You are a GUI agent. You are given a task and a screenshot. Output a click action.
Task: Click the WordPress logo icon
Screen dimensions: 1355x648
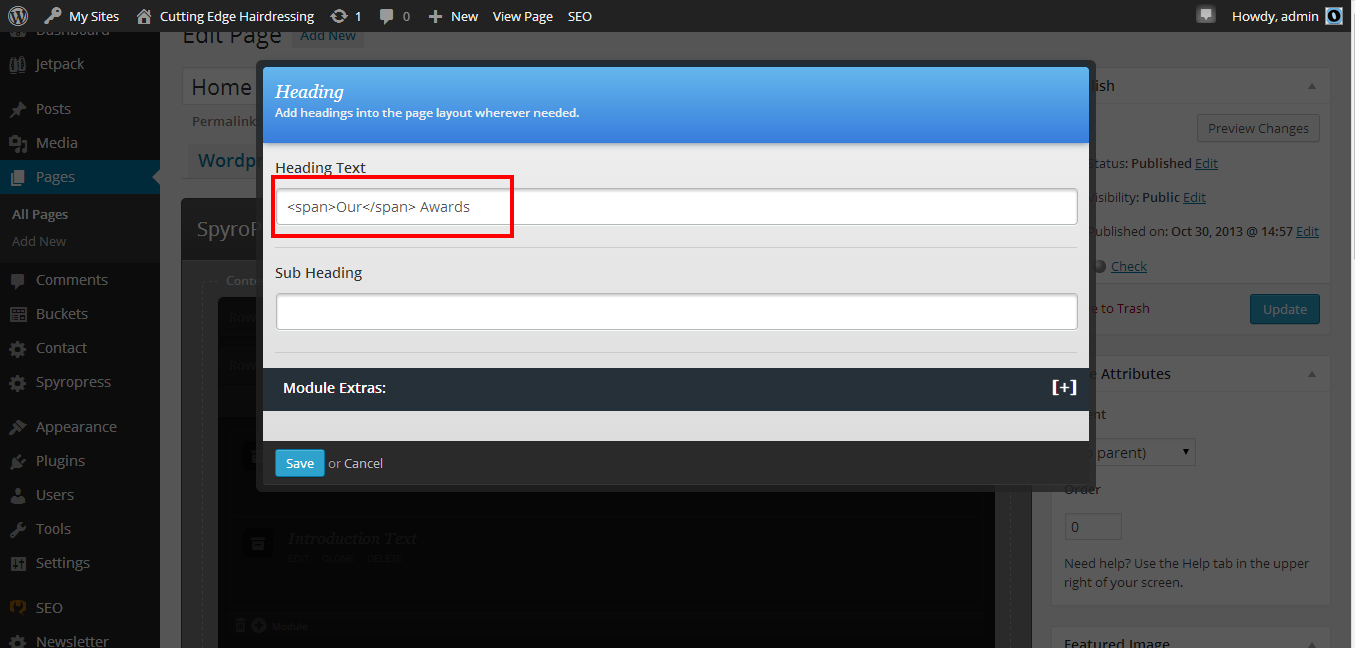pyautogui.click(x=17, y=16)
